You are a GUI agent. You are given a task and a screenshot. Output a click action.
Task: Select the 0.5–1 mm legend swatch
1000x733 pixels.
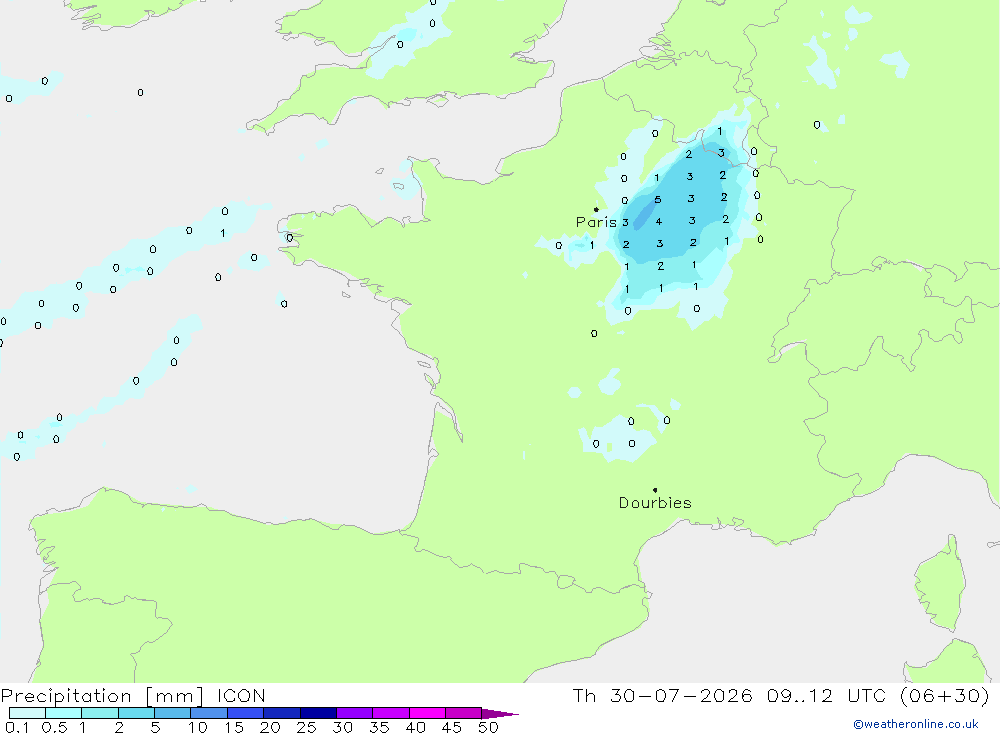pyautogui.click(x=64, y=713)
